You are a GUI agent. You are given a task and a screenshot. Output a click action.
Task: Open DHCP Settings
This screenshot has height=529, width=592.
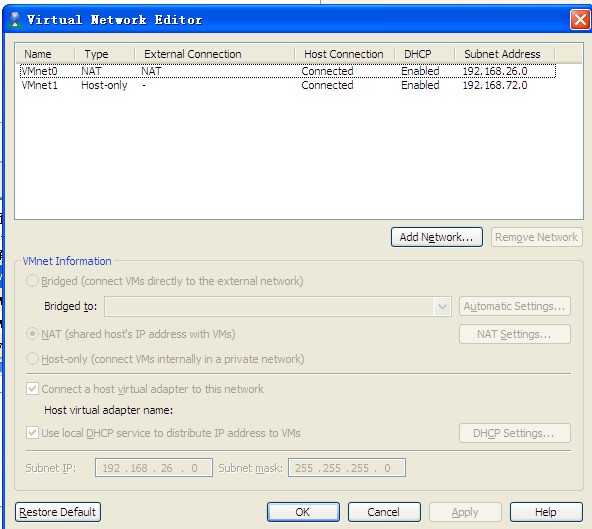[x=515, y=433]
